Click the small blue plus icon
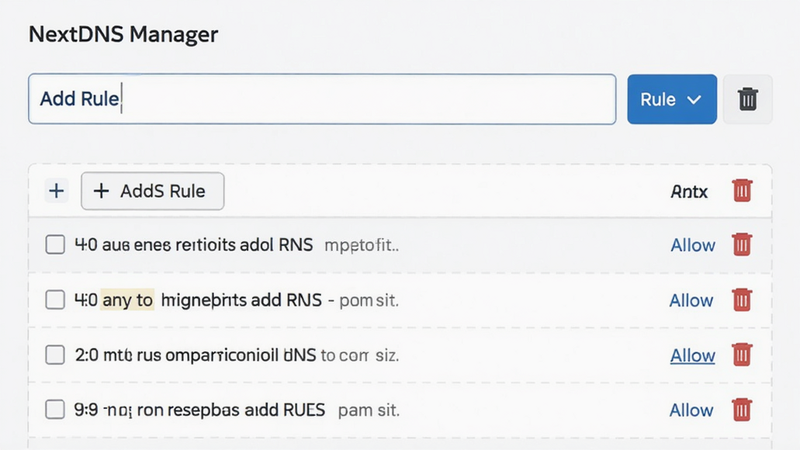The height and width of the screenshot is (450, 800). (56, 191)
